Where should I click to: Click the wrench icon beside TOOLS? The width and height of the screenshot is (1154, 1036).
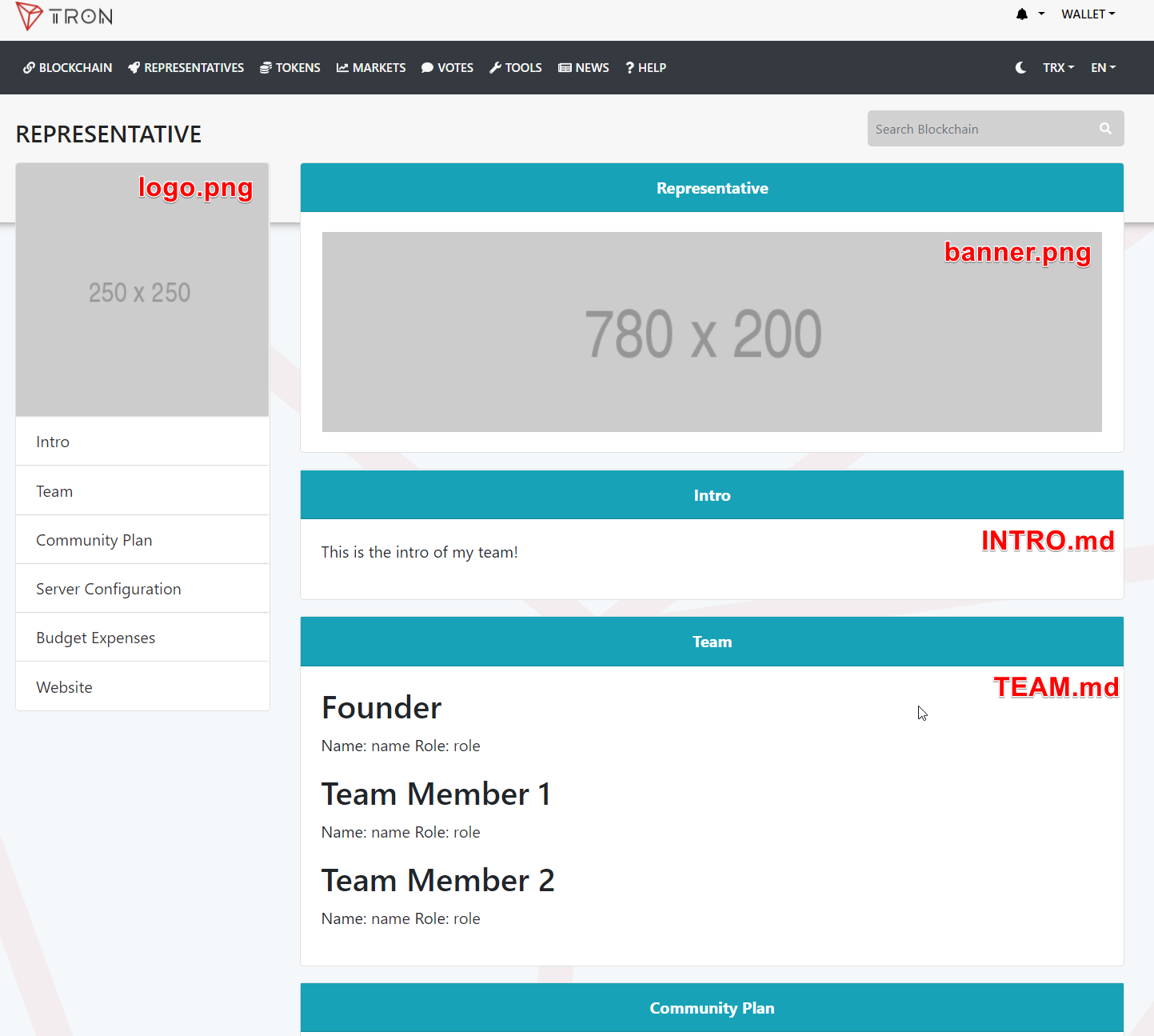496,68
